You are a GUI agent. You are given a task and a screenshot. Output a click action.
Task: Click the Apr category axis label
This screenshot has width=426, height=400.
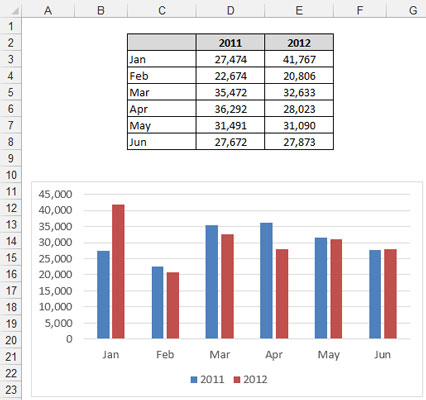coord(274,355)
